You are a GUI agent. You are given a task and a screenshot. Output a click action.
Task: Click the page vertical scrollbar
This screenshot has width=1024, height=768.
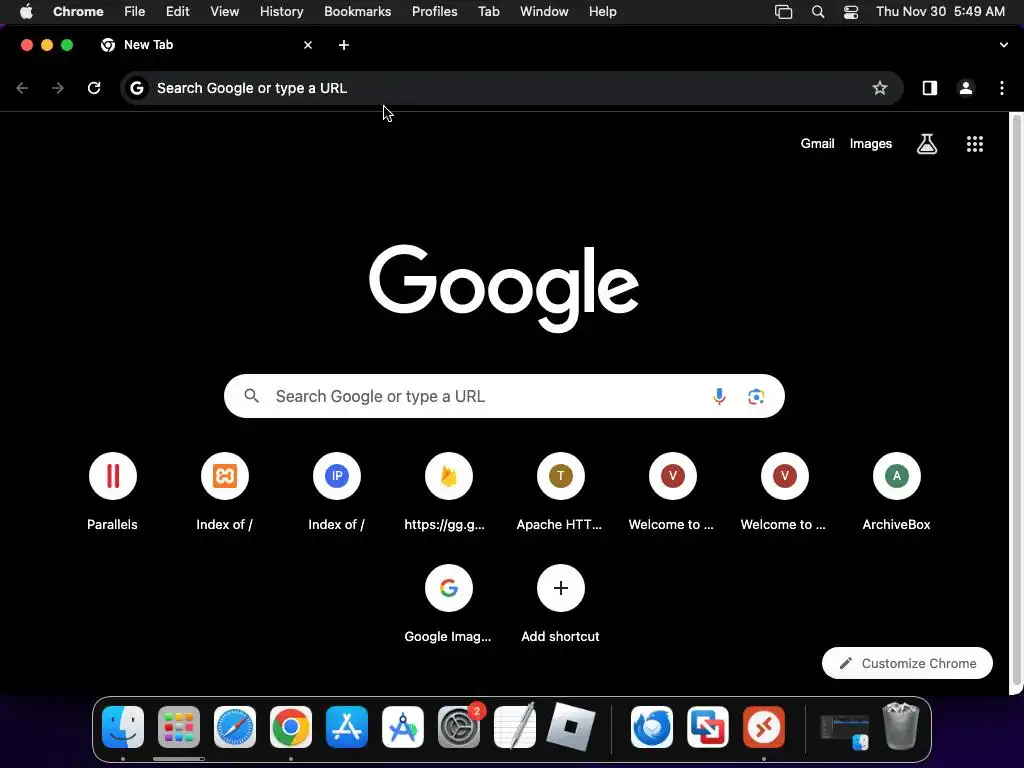click(1016, 398)
